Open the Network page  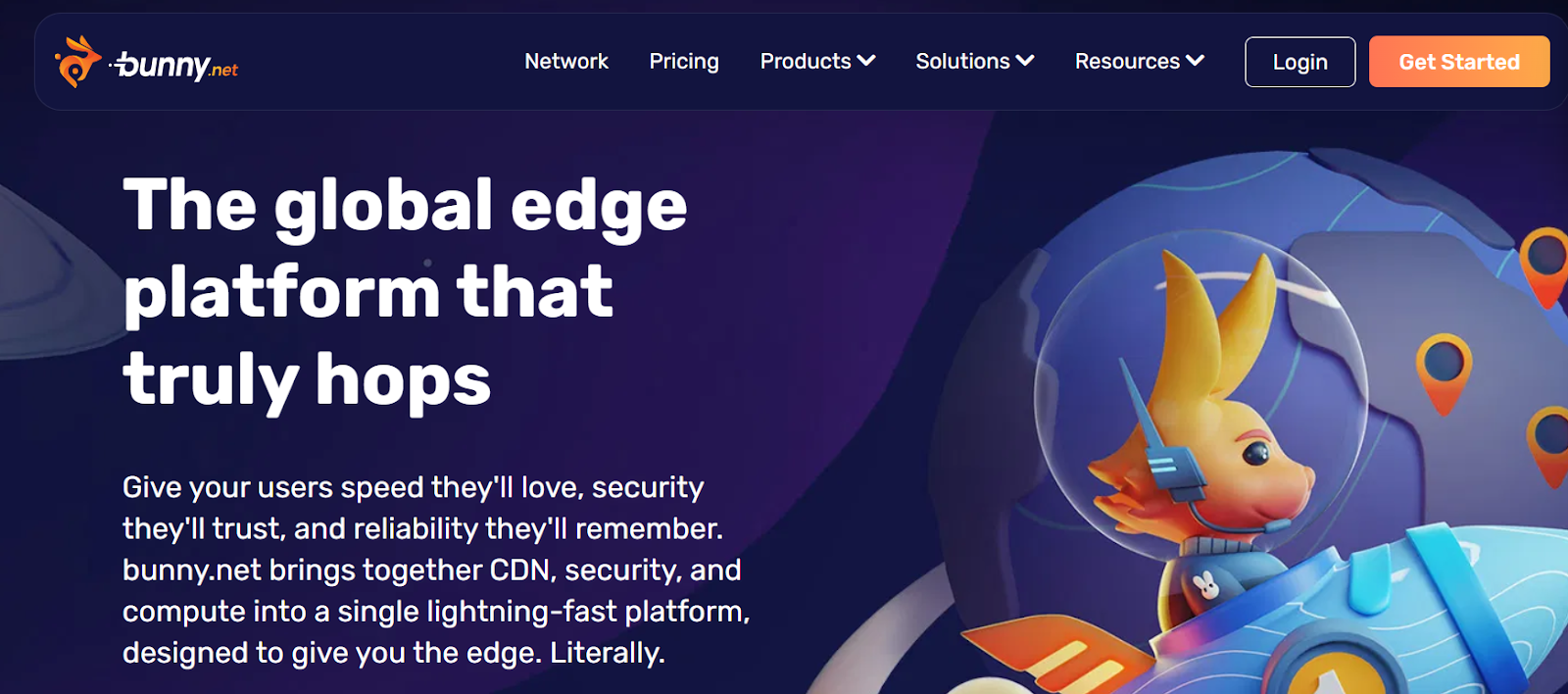click(566, 62)
